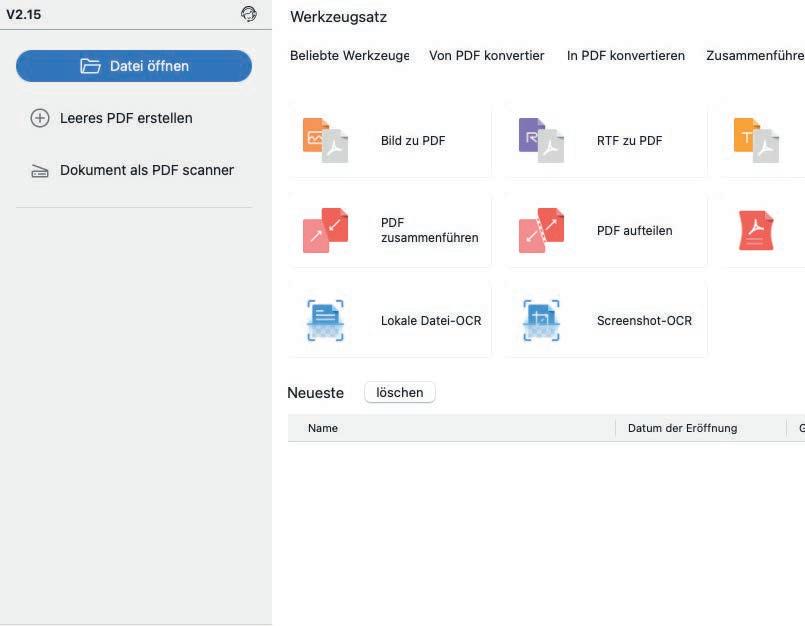Image resolution: width=805 pixels, height=626 pixels.
Task: Switch to Von PDF konvertieren tab
Action: click(487, 55)
